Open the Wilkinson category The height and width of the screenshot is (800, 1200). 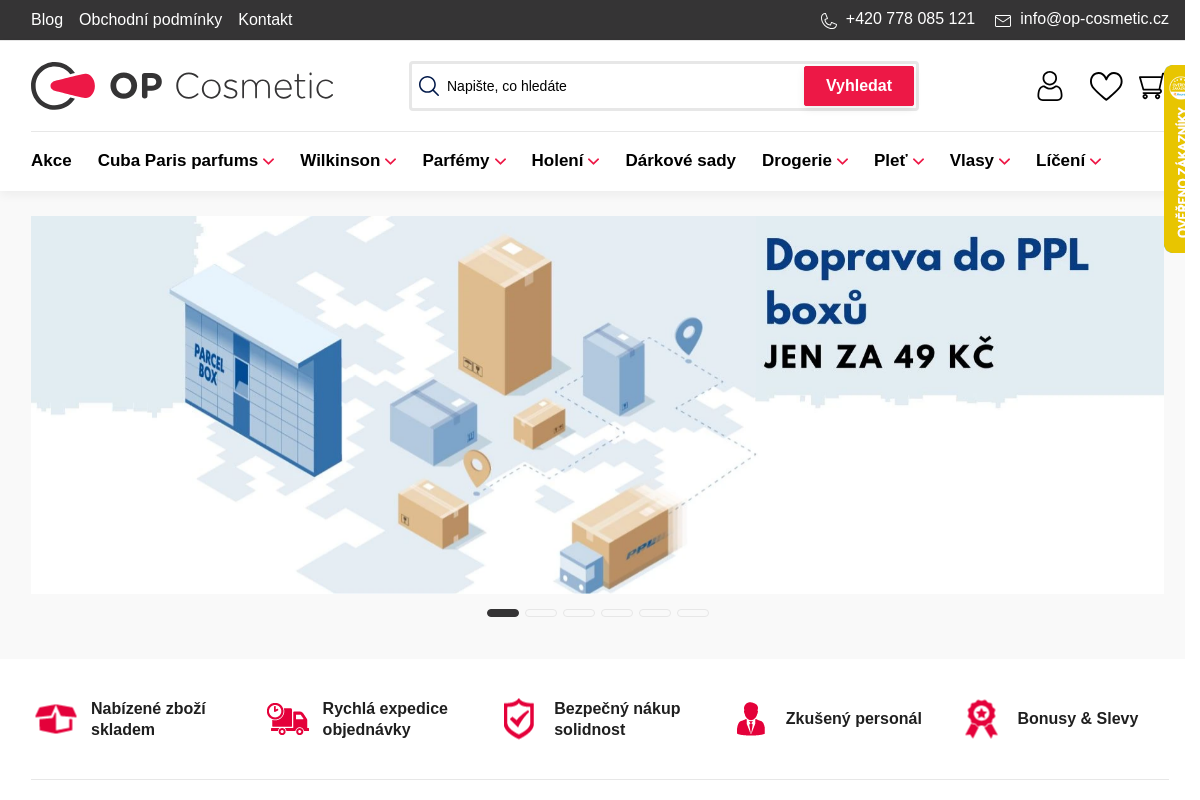(x=340, y=161)
